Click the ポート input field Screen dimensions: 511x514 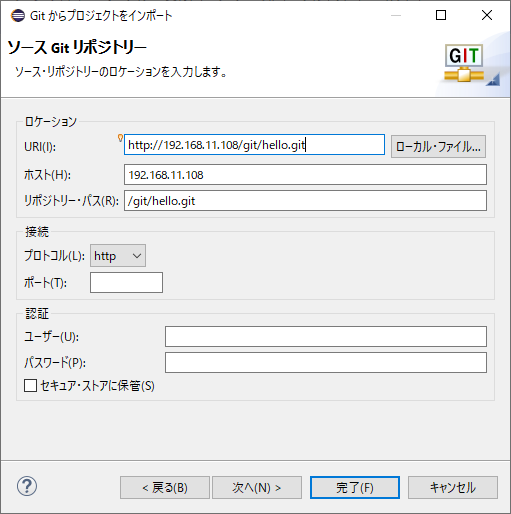[126, 282]
